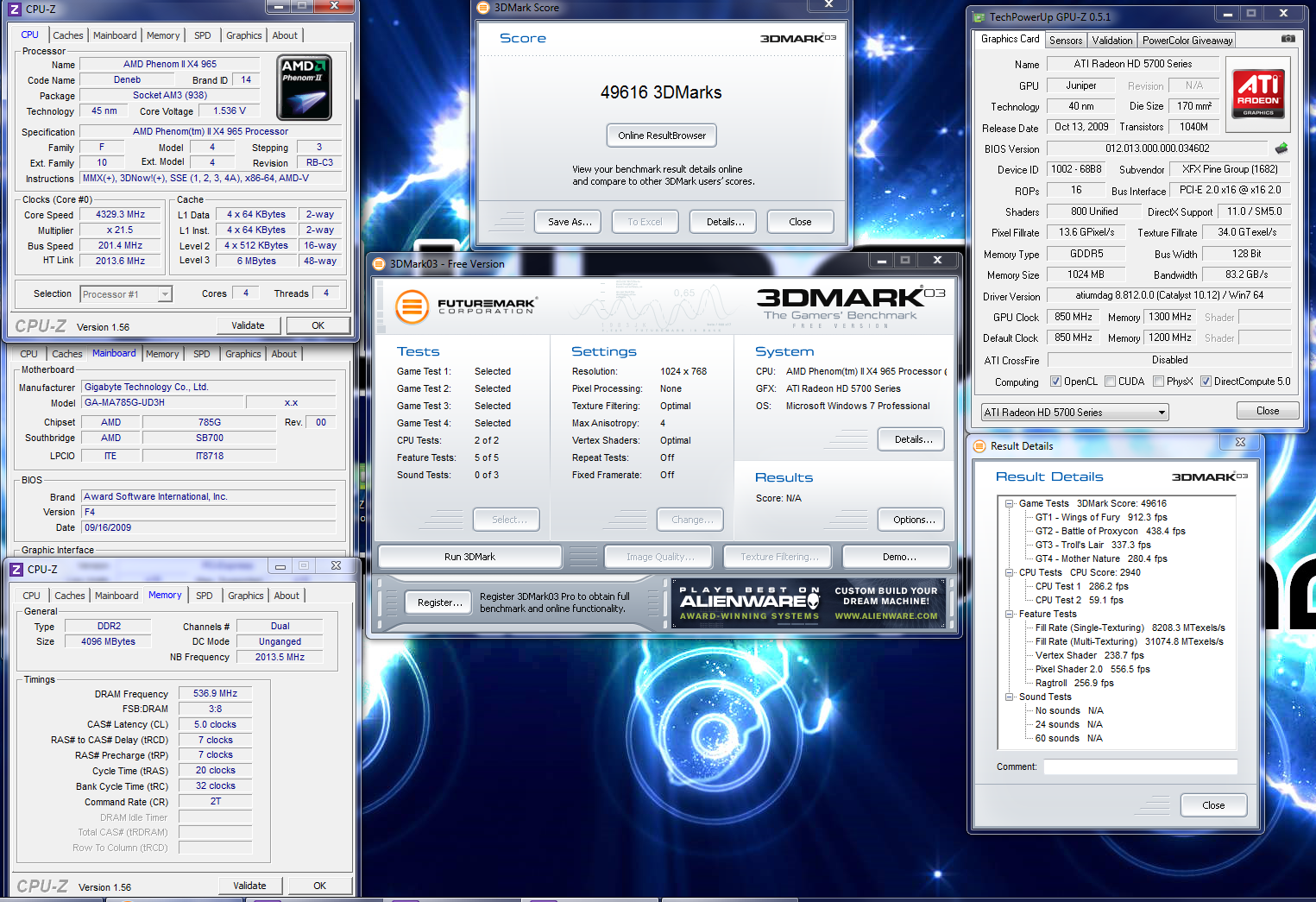
Task: Click the purple Z icon of Memory CPU-Z window
Action: 16,570
